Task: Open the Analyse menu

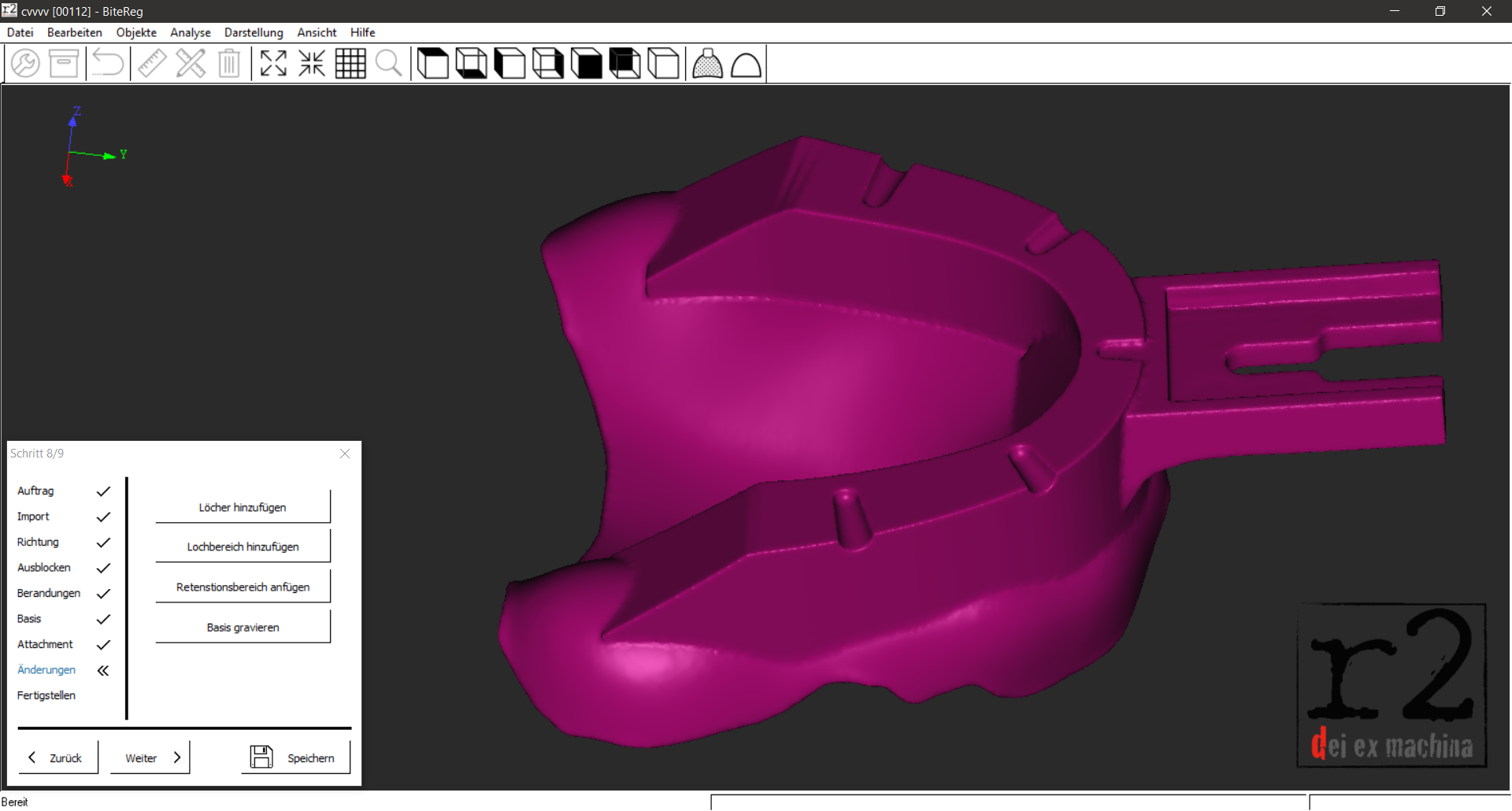Action: pos(191,32)
